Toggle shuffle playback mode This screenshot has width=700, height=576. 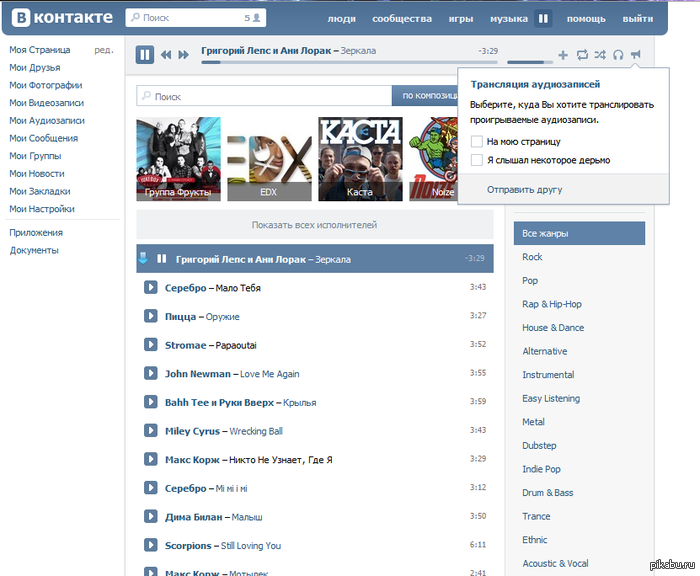[x=600, y=55]
